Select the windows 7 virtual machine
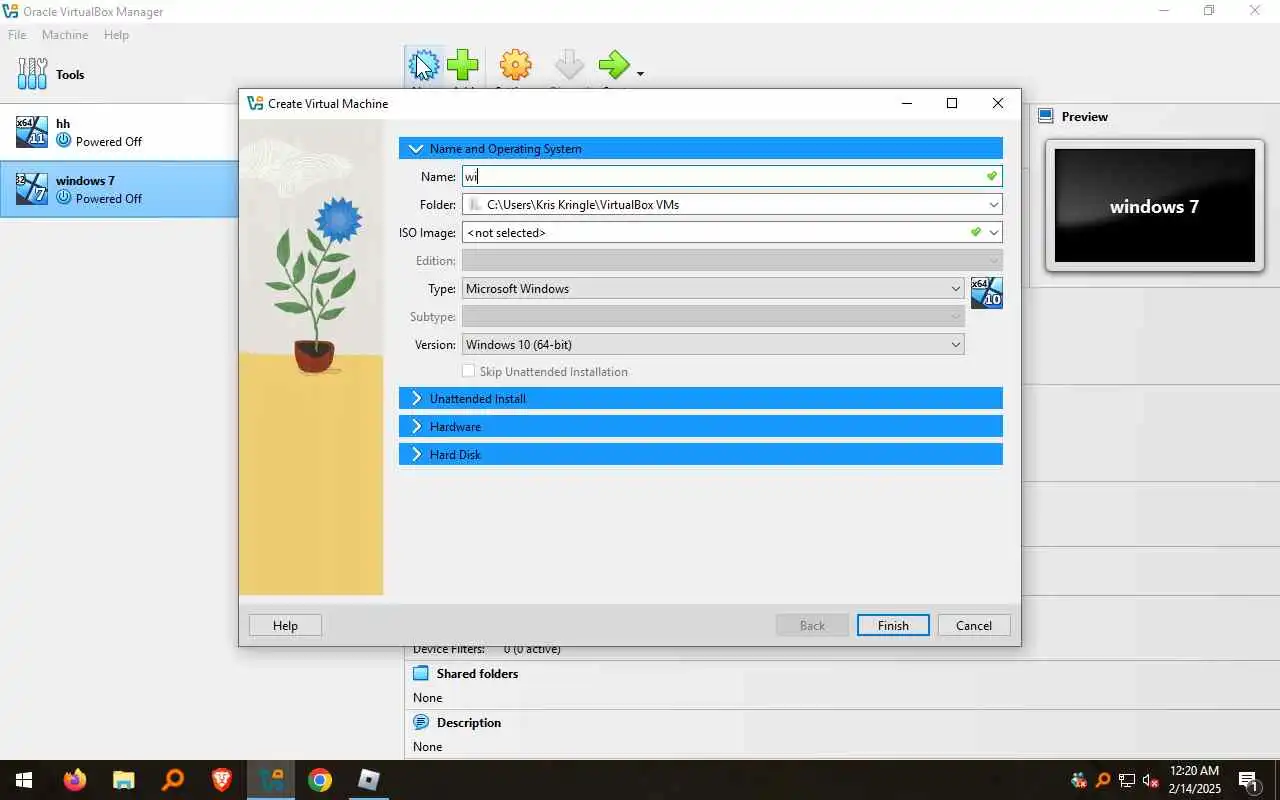1280x800 pixels. tap(119, 189)
